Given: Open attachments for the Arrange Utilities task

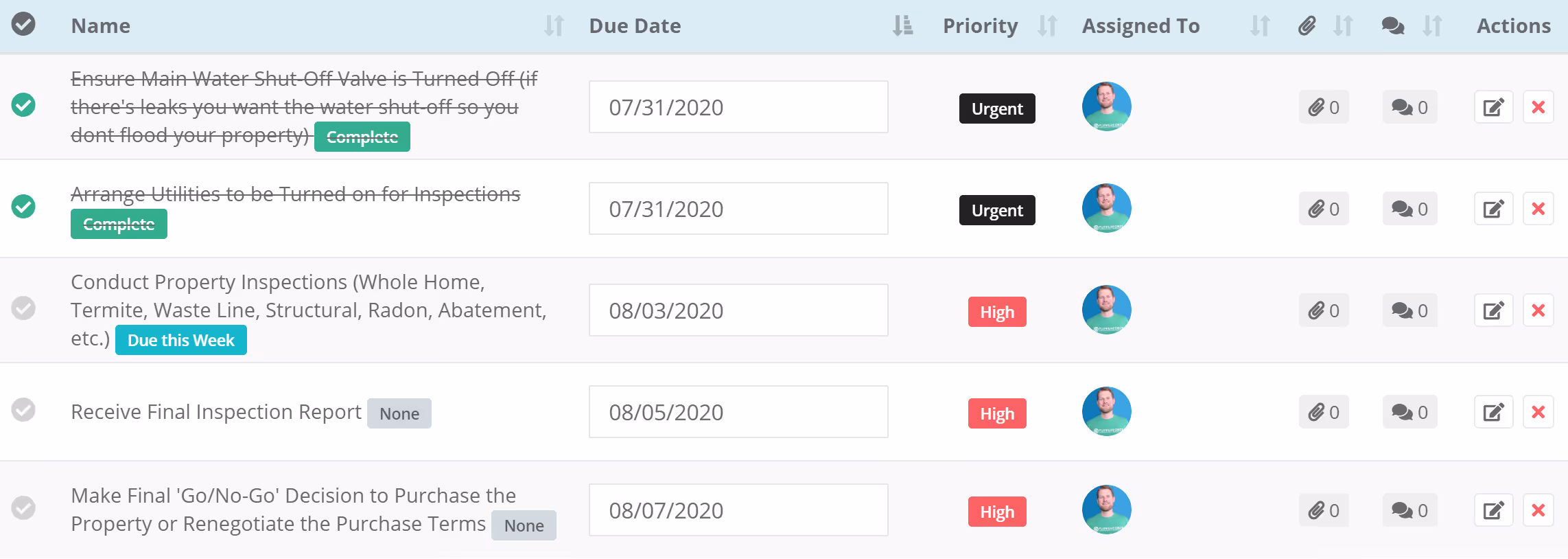Looking at the screenshot, I should point(1324,209).
